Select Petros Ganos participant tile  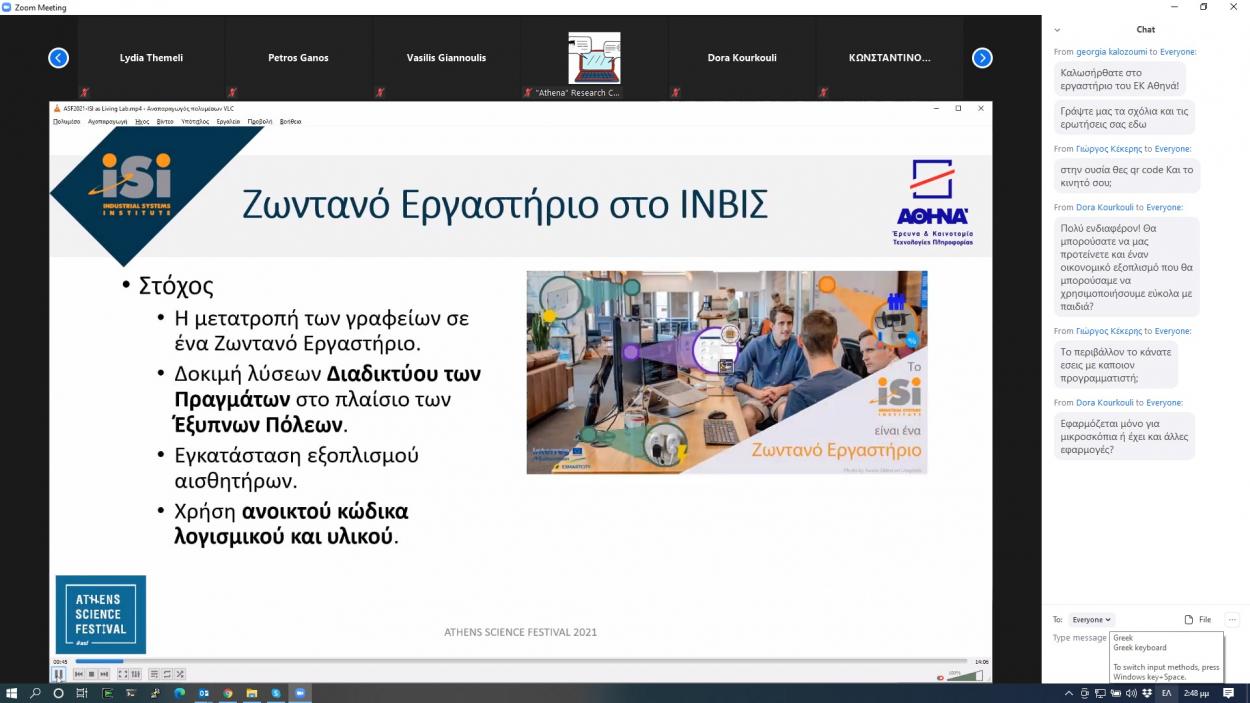tap(298, 58)
